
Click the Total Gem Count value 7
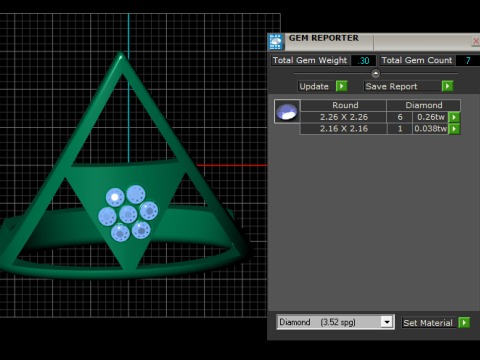(468, 60)
